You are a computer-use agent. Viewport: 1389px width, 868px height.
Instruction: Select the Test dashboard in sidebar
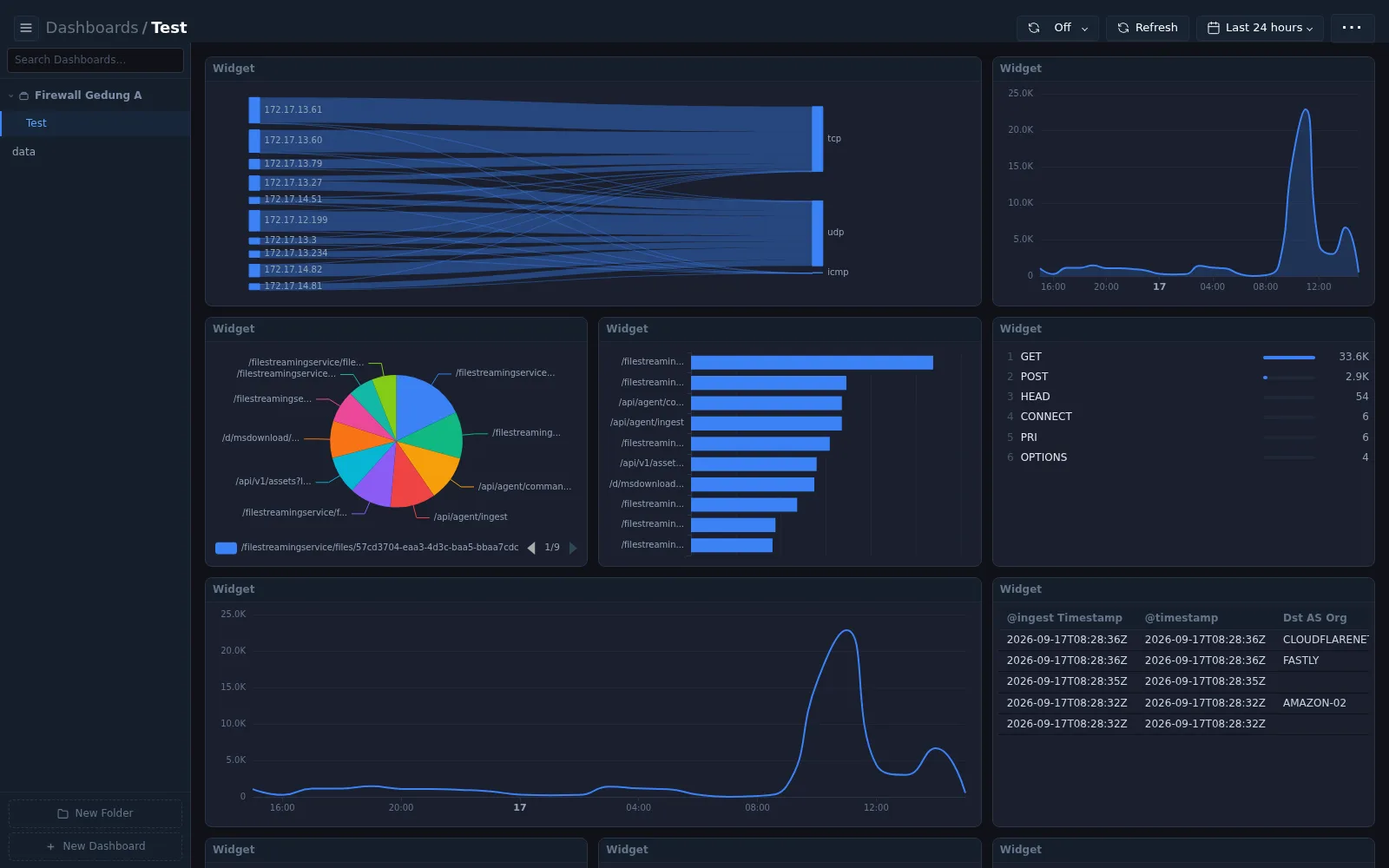pyautogui.click(x=95, y=123)
